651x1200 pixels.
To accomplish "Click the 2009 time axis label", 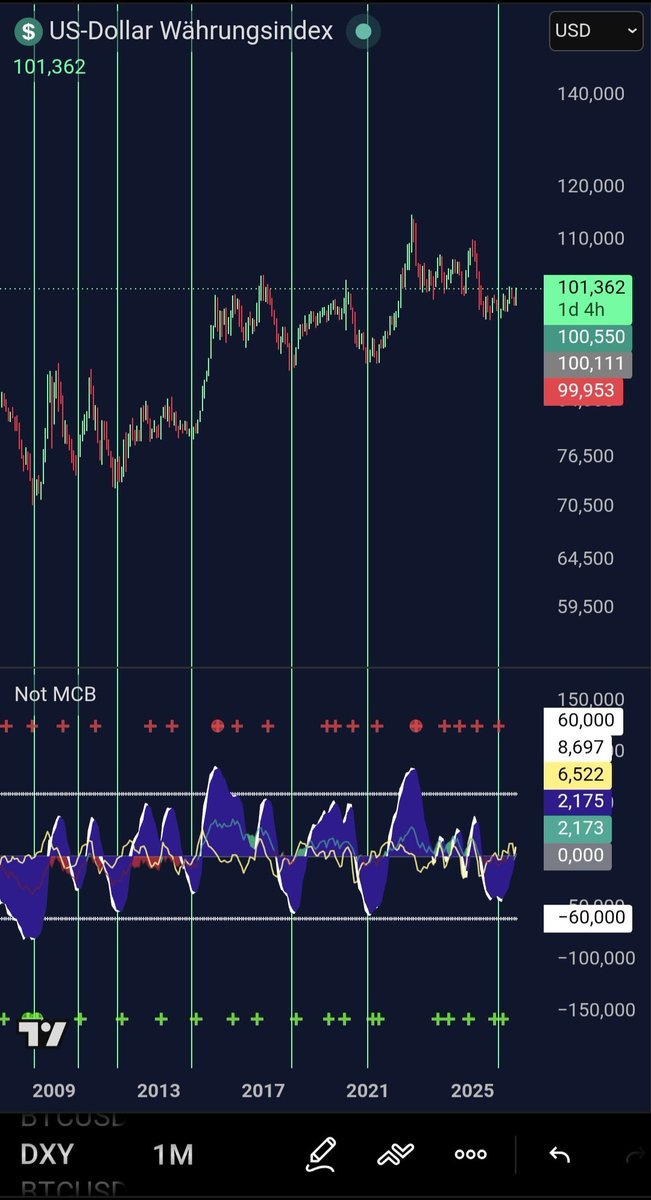I will (x=54, y=1089).
